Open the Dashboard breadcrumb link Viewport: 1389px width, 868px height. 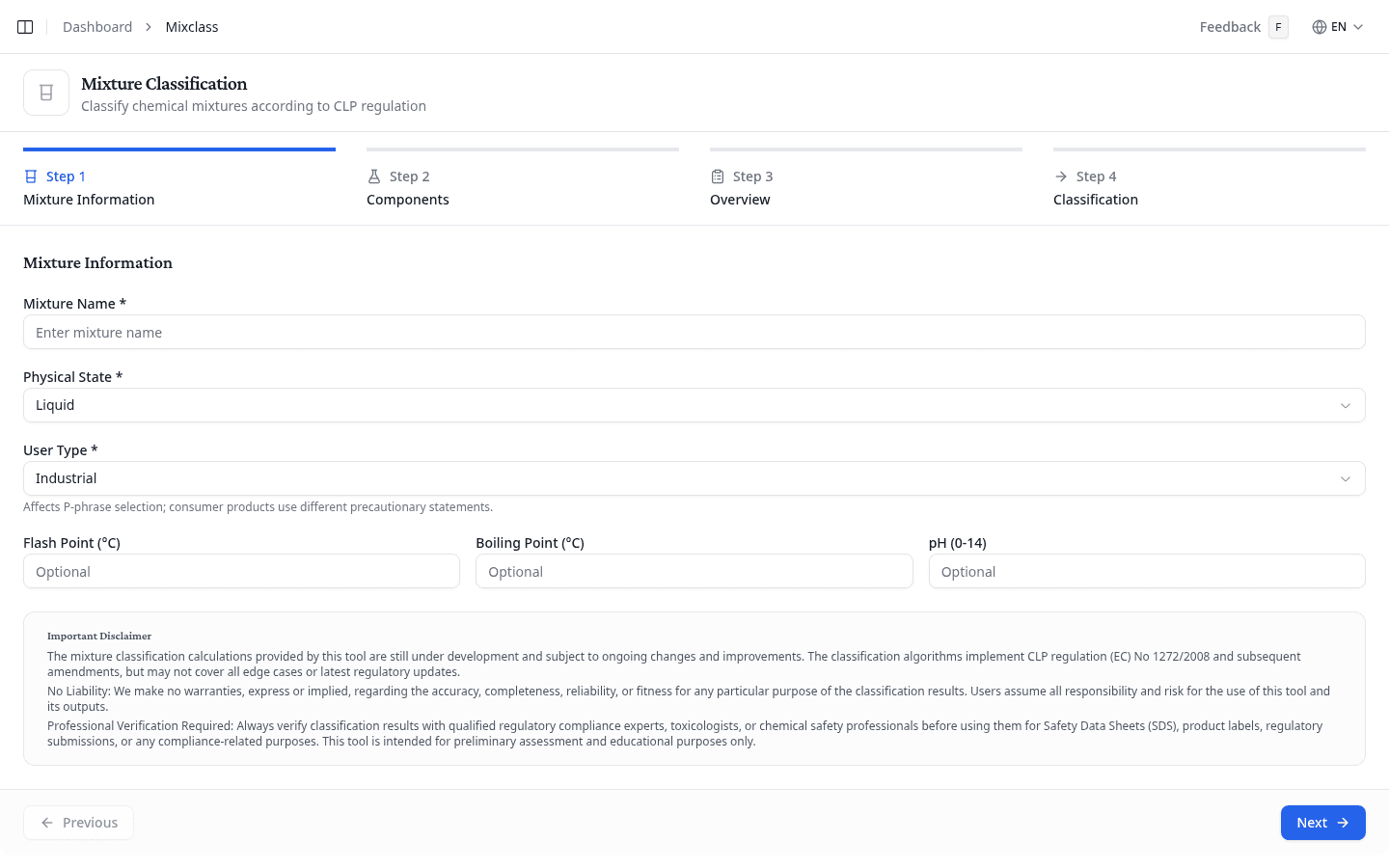tap(97, 27)
